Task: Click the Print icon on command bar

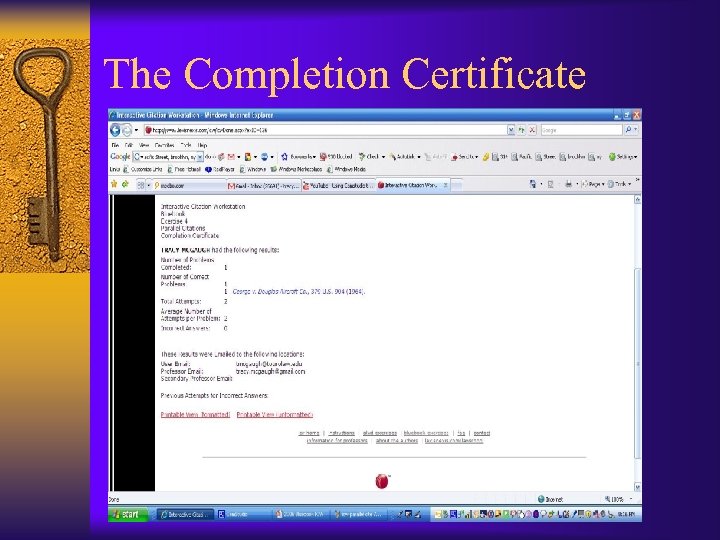Action: tap(568, 184)
